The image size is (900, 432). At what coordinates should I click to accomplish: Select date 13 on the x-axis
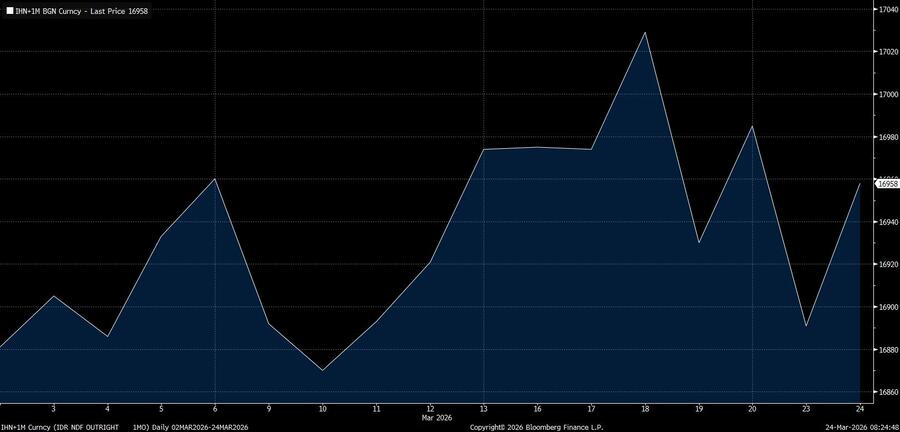pyautogui.click(x=483, y=409)
